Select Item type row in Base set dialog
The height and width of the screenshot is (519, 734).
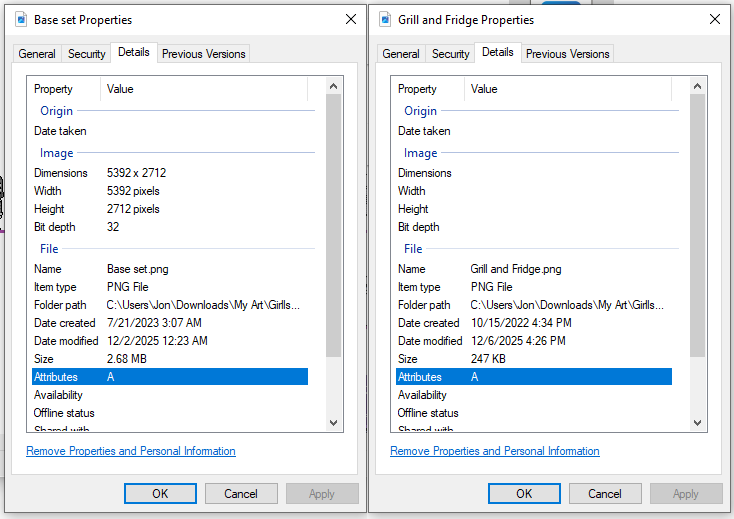(170, 287)
